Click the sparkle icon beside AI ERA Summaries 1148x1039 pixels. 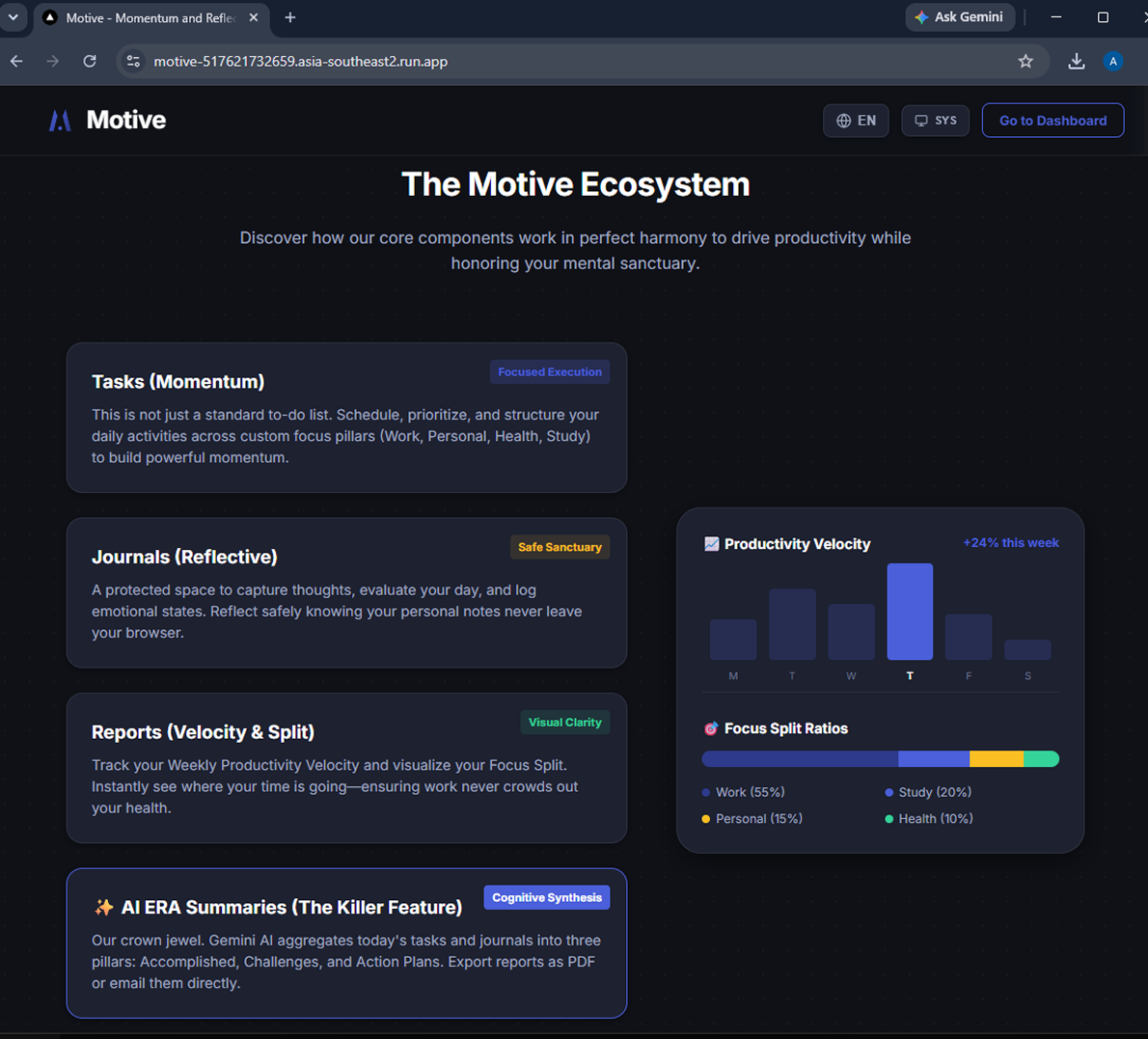coord(104,907)
